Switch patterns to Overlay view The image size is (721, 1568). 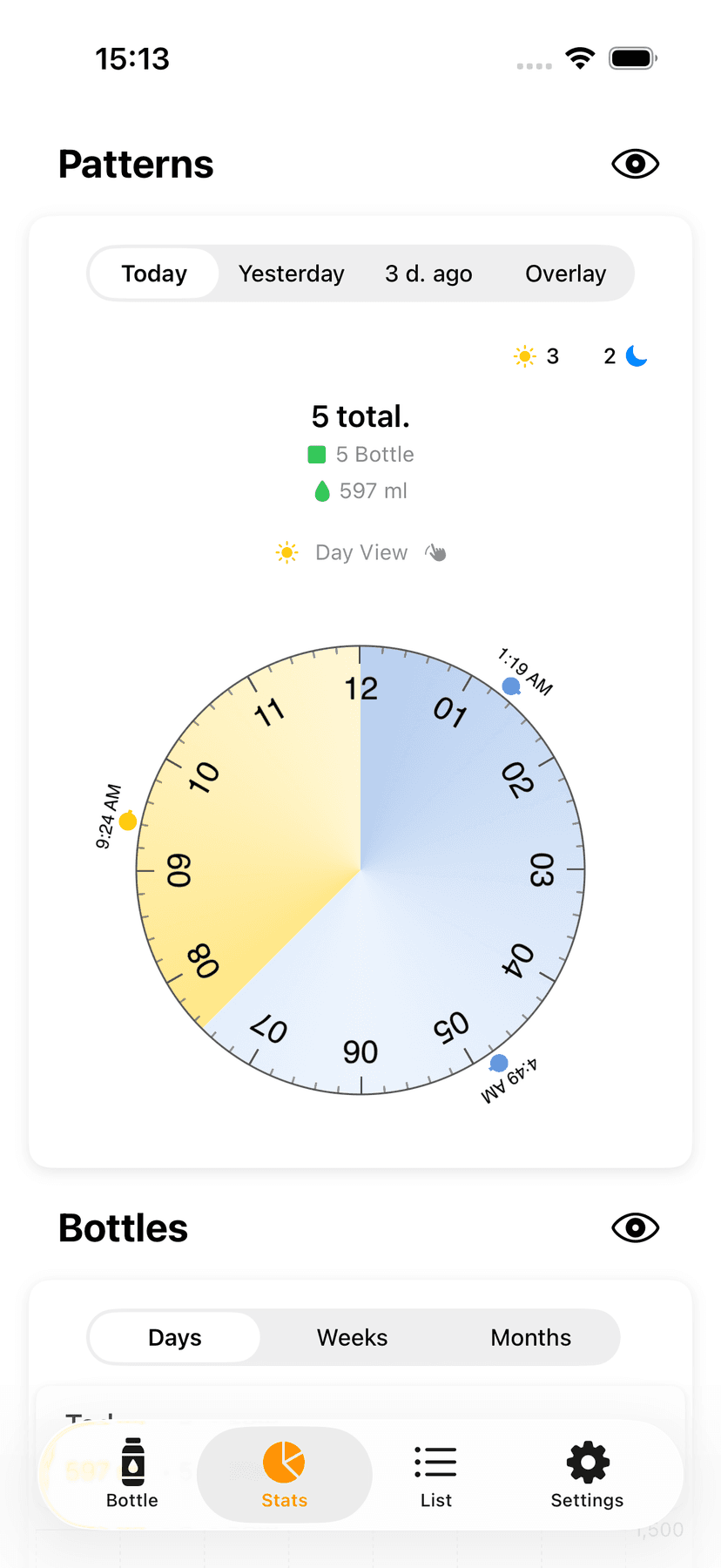tap(565, 274)
